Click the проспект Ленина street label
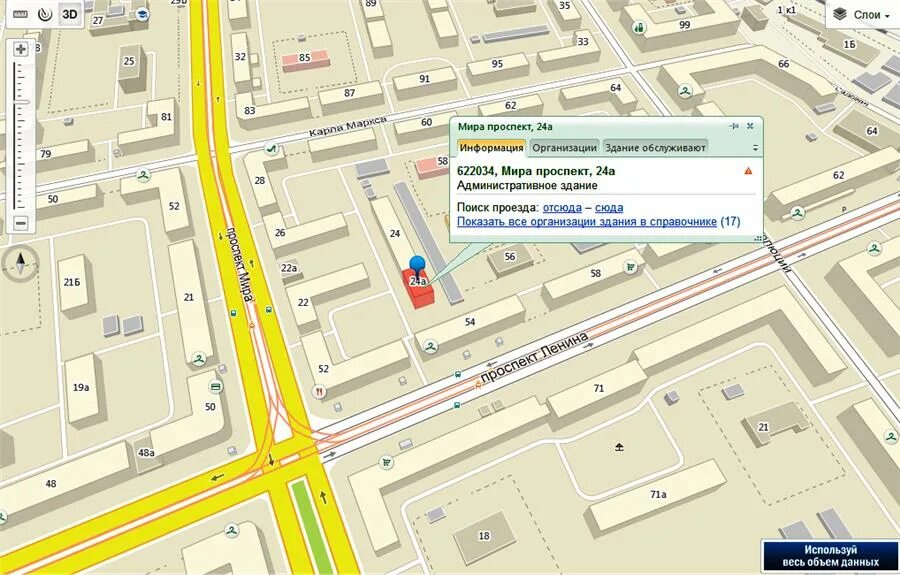 [535, 358]
